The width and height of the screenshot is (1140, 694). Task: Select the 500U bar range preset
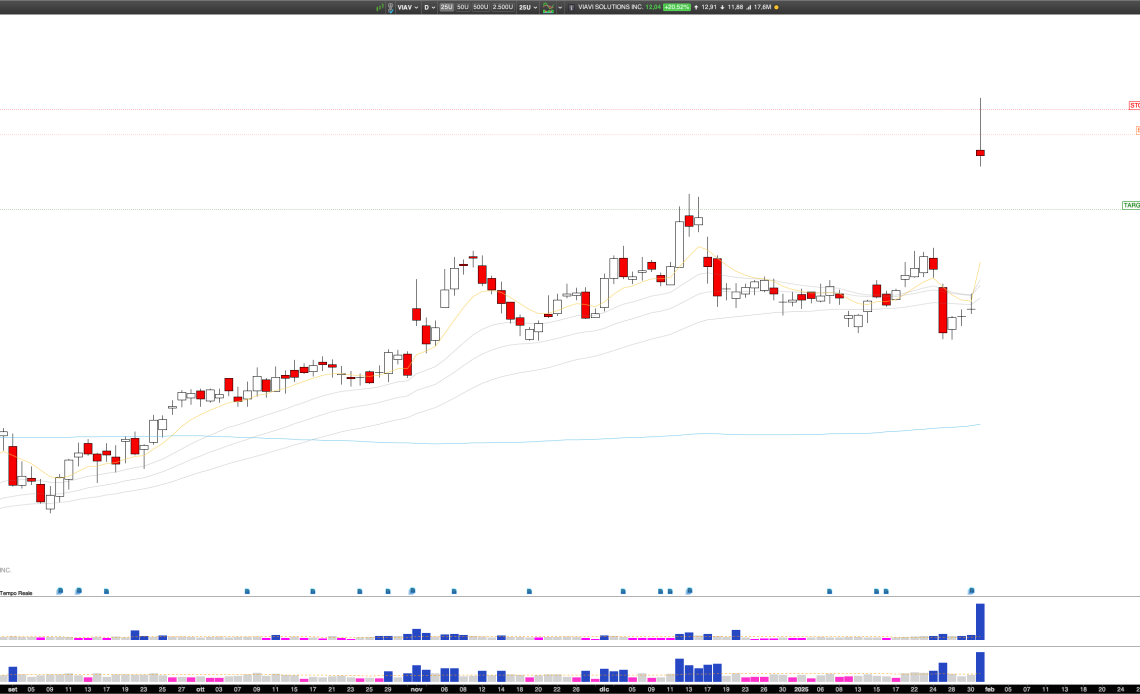point(481,7)
